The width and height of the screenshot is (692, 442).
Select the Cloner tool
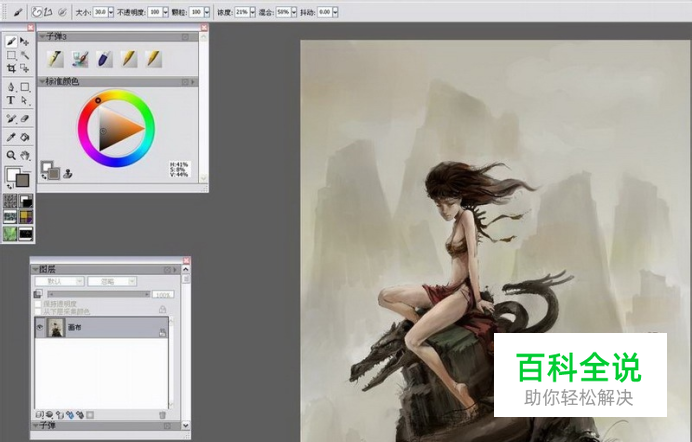[11, 119]
